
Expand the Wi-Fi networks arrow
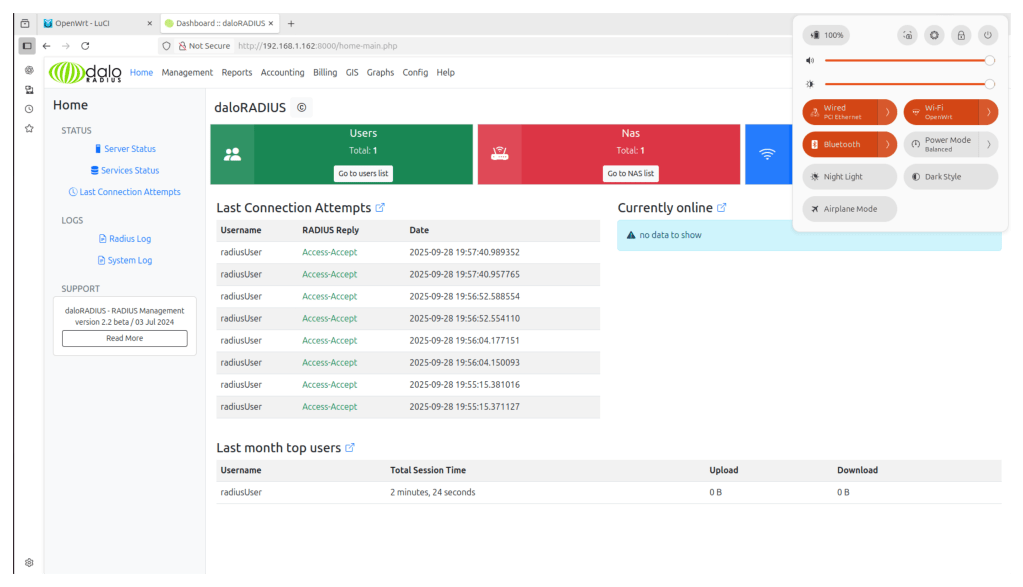988,112
